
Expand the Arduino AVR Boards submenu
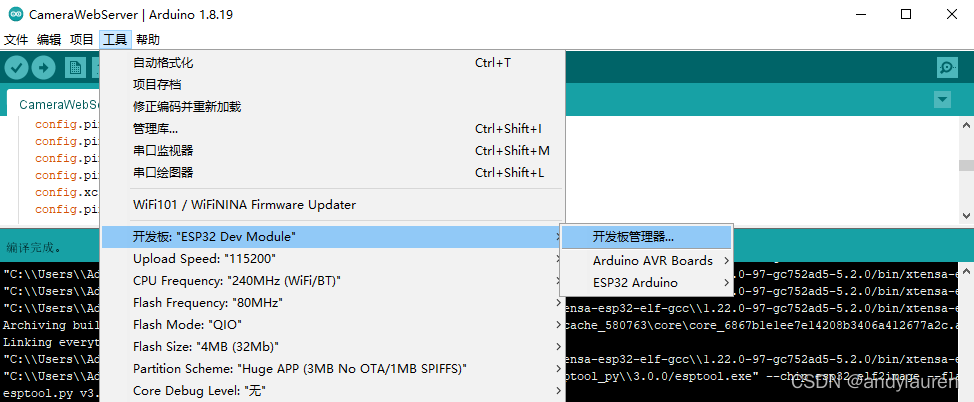pyautogui.click(x=653, y=261)
